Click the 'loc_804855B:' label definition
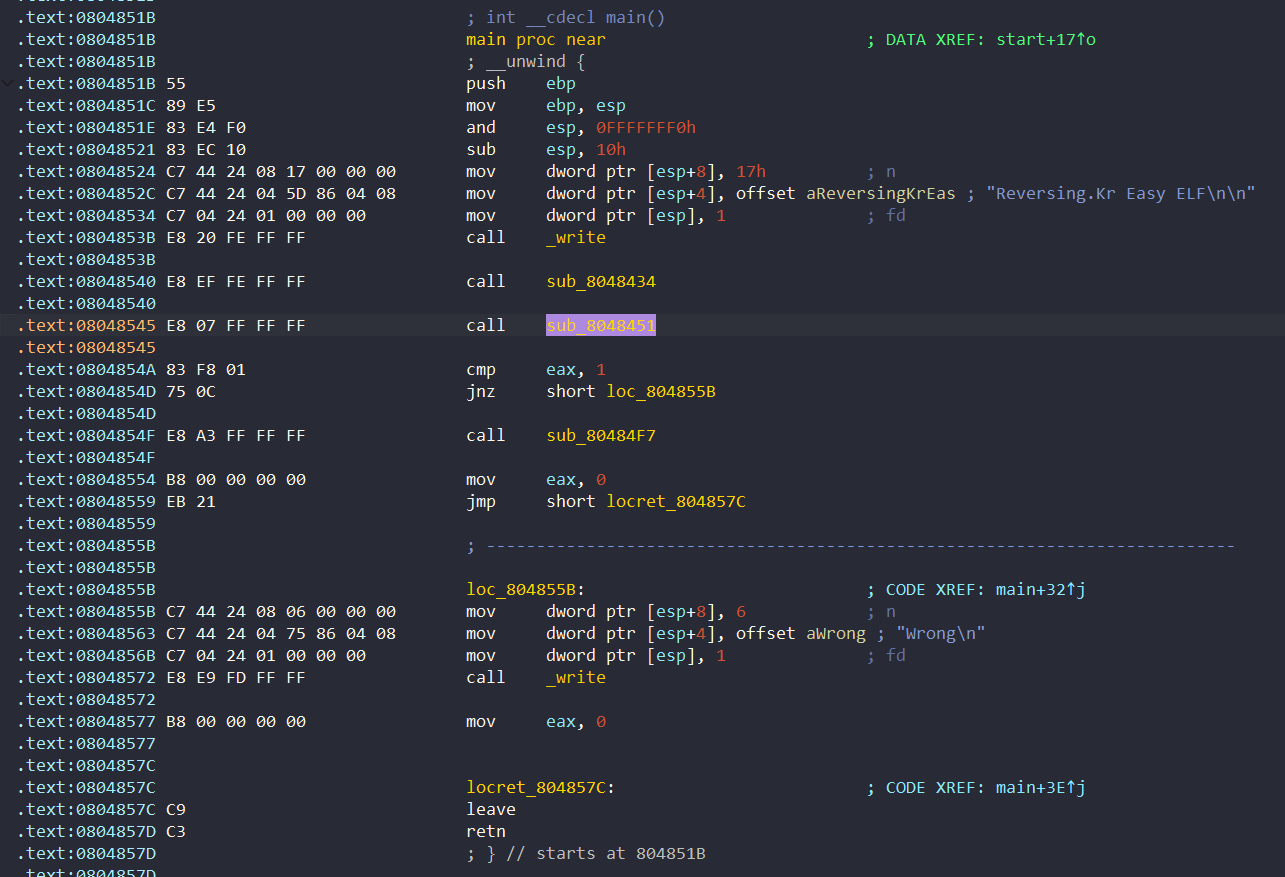Viewport: 1285px width, 877px height. pyautogui.click(x=526, y=589)
